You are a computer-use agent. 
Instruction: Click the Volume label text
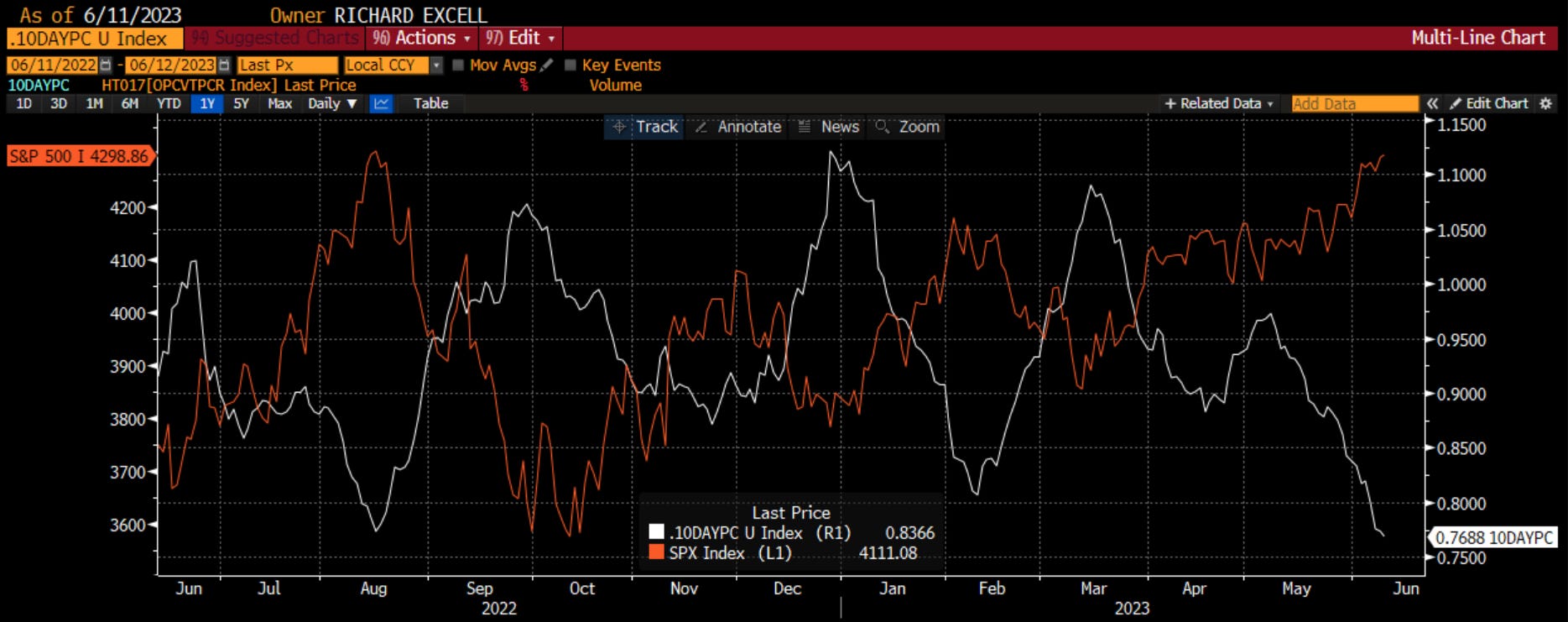tap(616, 85)
